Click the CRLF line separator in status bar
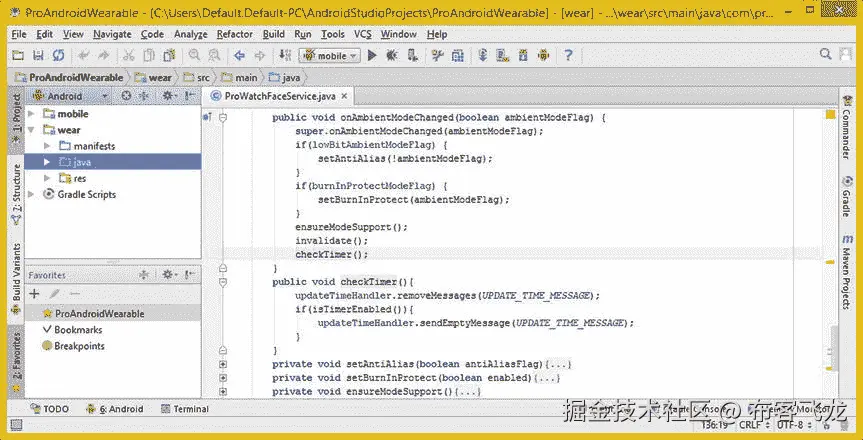863x440 pixels. (x=754, y=425)
